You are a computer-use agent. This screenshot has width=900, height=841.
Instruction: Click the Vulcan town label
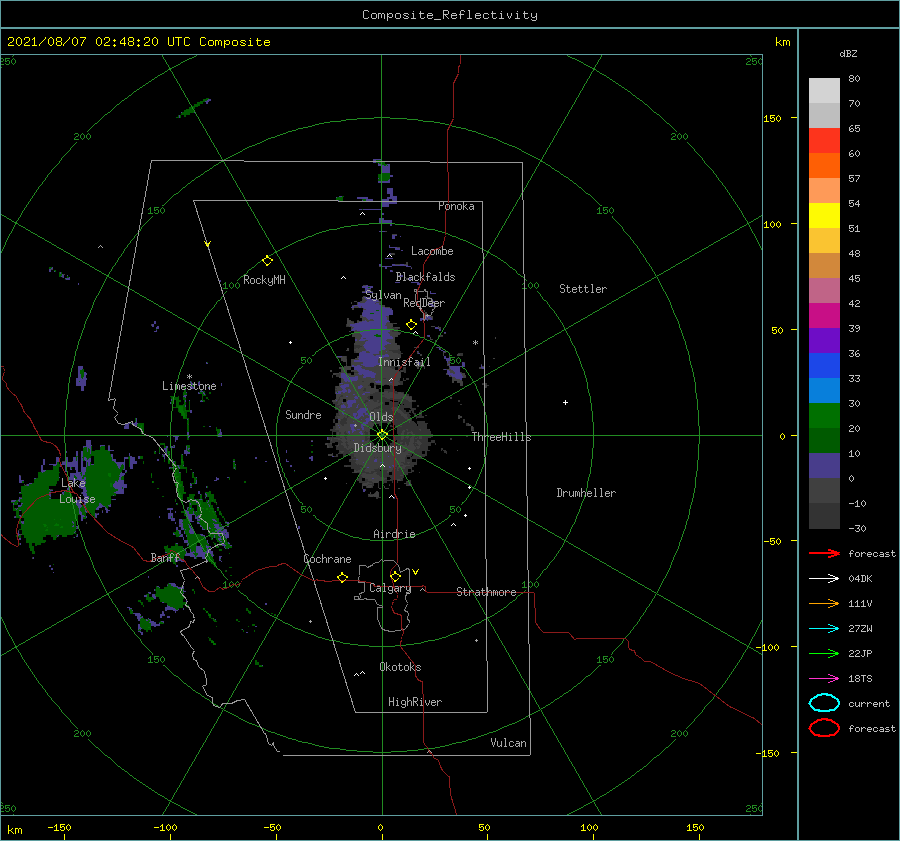click(509, 743)
